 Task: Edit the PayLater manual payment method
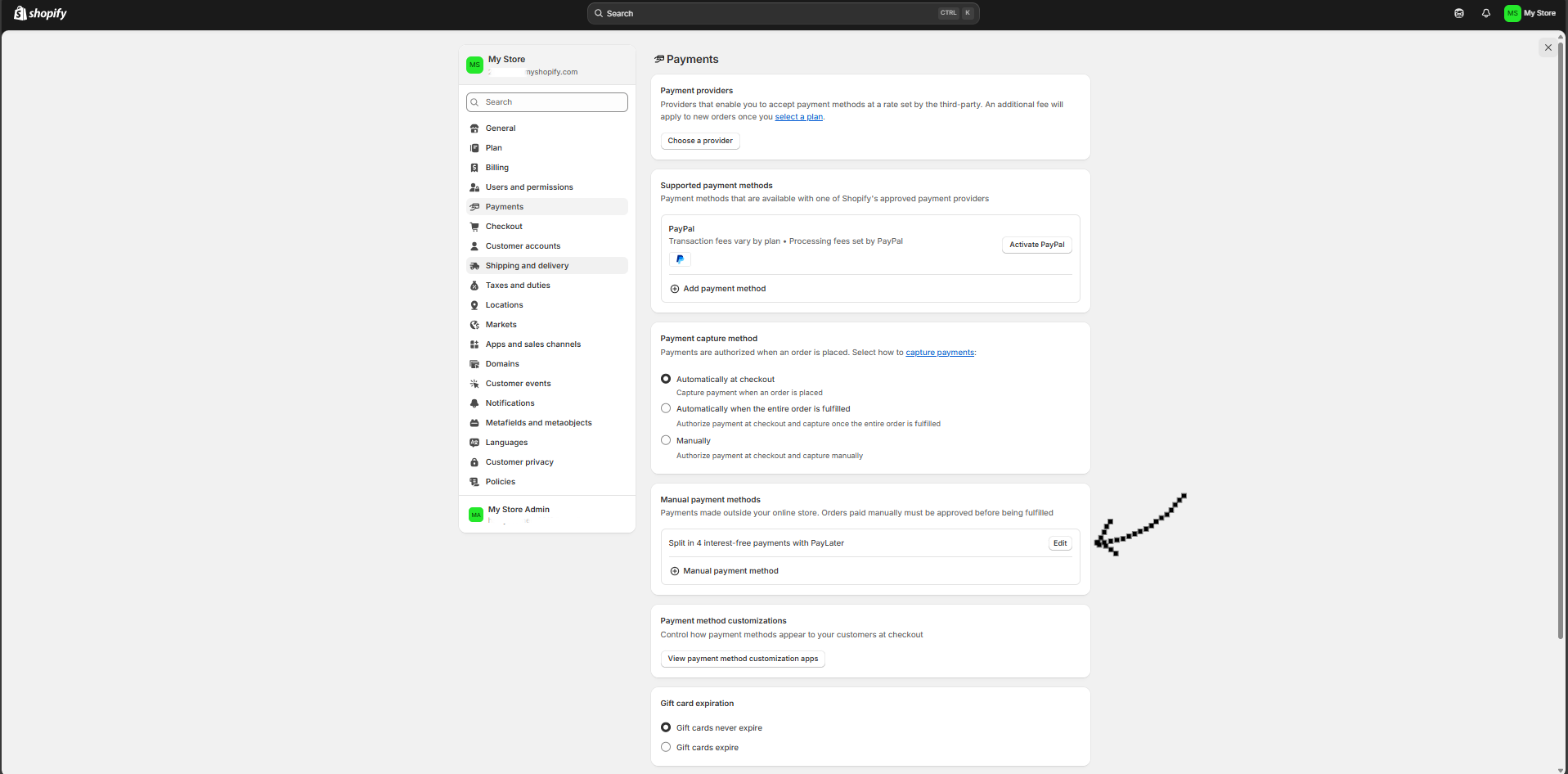pos(1060,543)
